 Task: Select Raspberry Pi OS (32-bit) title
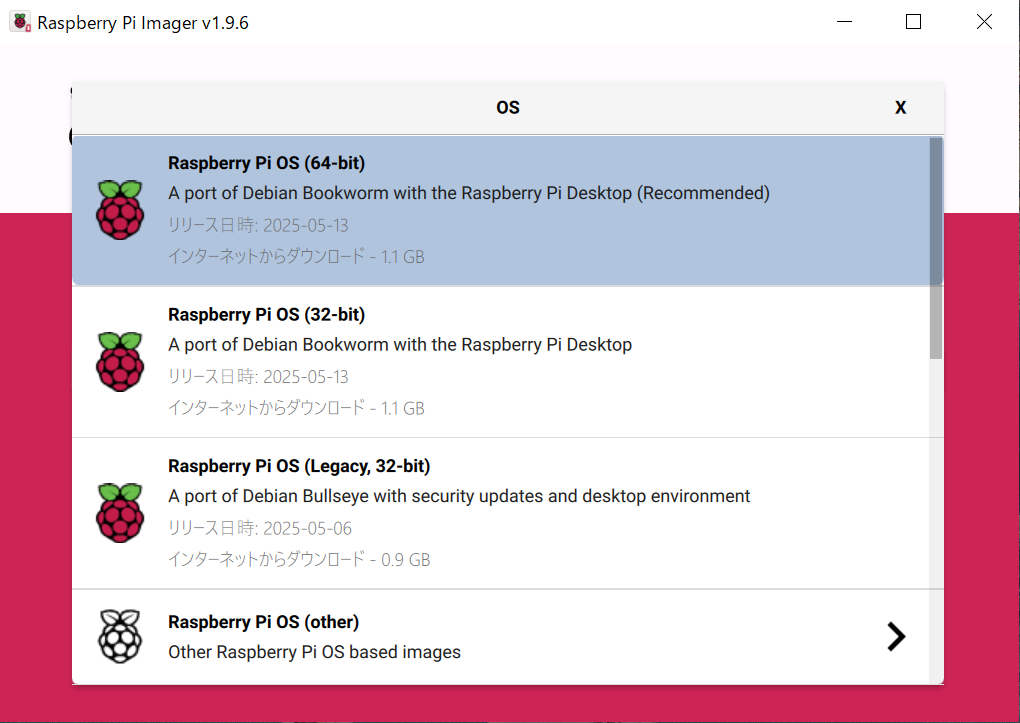pyautogui.click(x=266, y=315)
